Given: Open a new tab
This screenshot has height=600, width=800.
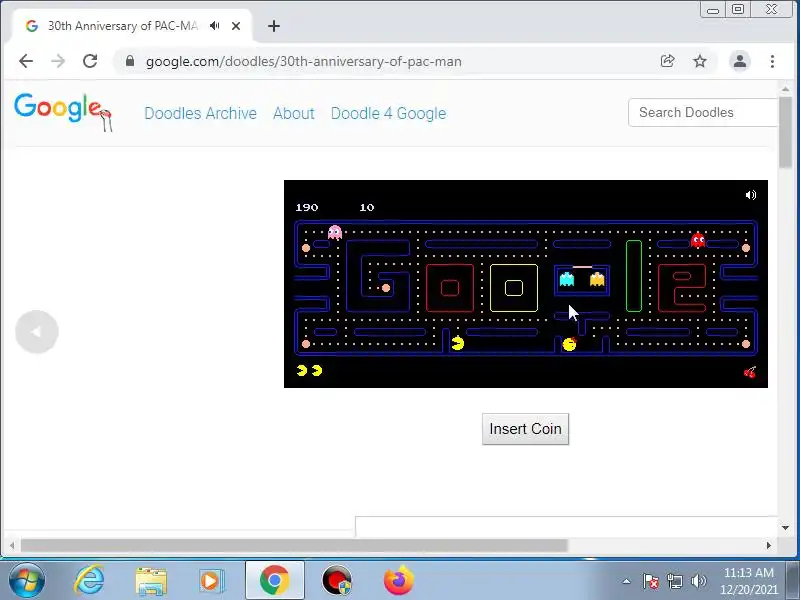Looking at the screenshot, I should (274, 26).
